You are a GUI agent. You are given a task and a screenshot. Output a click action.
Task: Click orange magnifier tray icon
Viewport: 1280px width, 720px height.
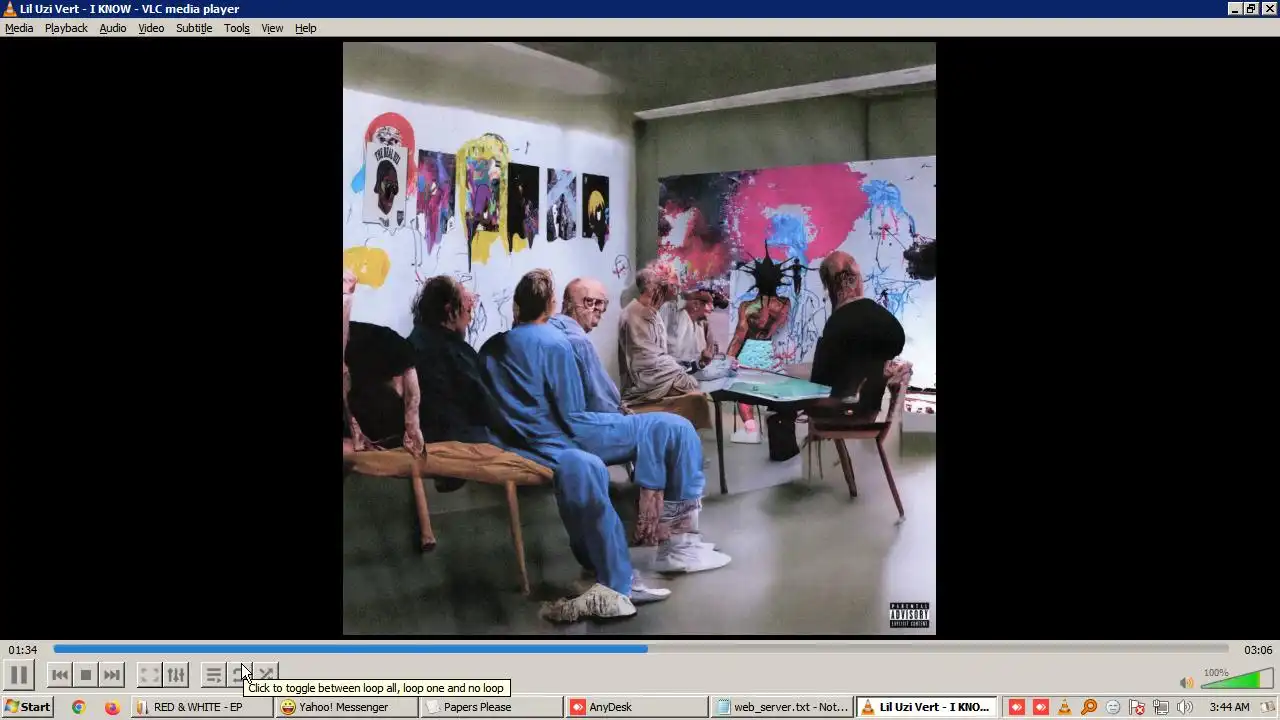click(x=1089, y=707)
